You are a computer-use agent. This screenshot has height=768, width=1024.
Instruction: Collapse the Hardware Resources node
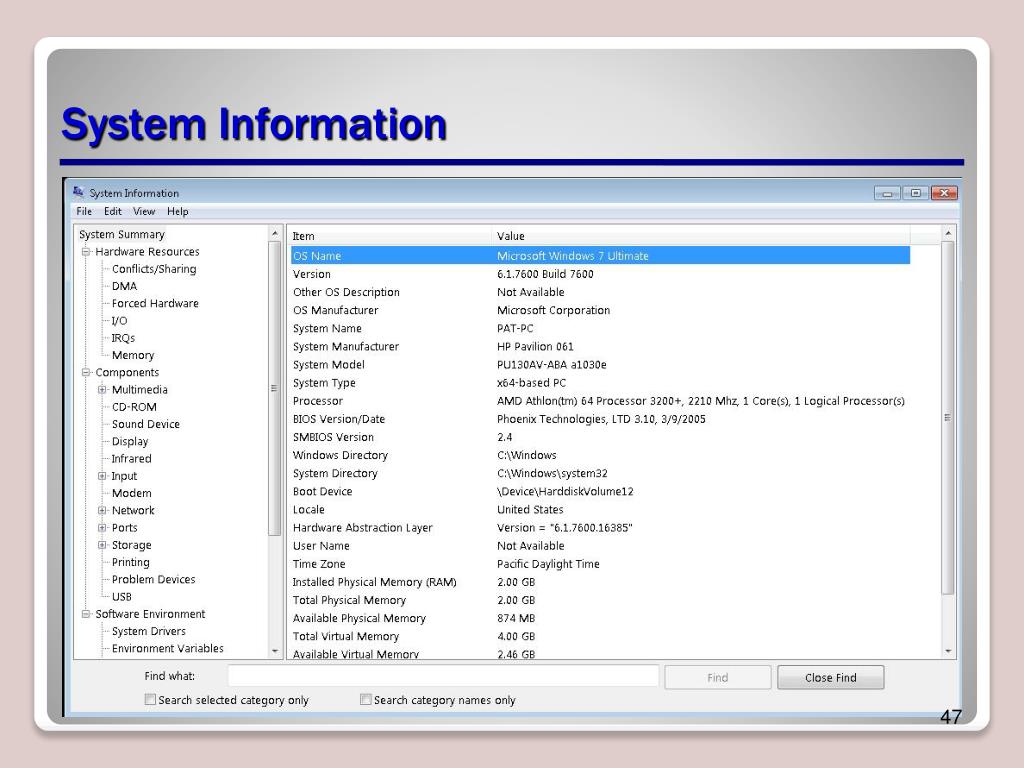point(86,251)
